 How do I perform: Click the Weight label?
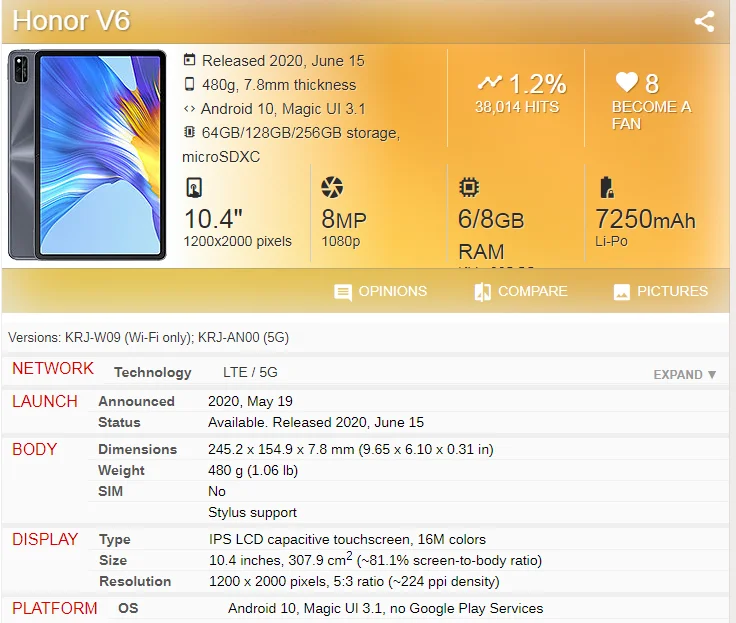click(121, 470)
